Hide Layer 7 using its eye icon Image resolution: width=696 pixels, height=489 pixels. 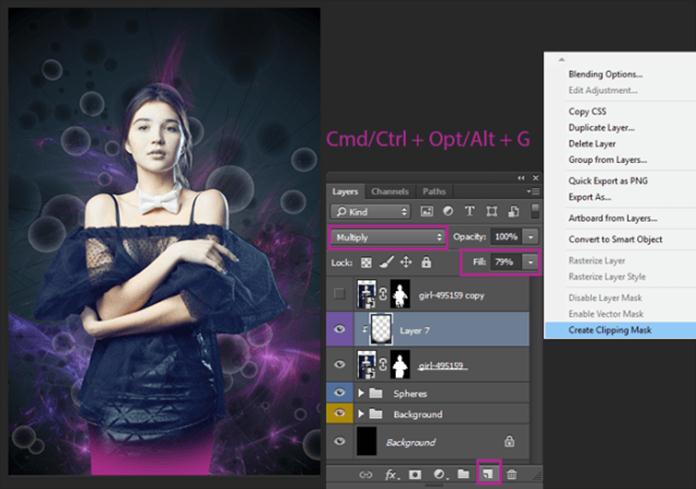pos(342,327)
